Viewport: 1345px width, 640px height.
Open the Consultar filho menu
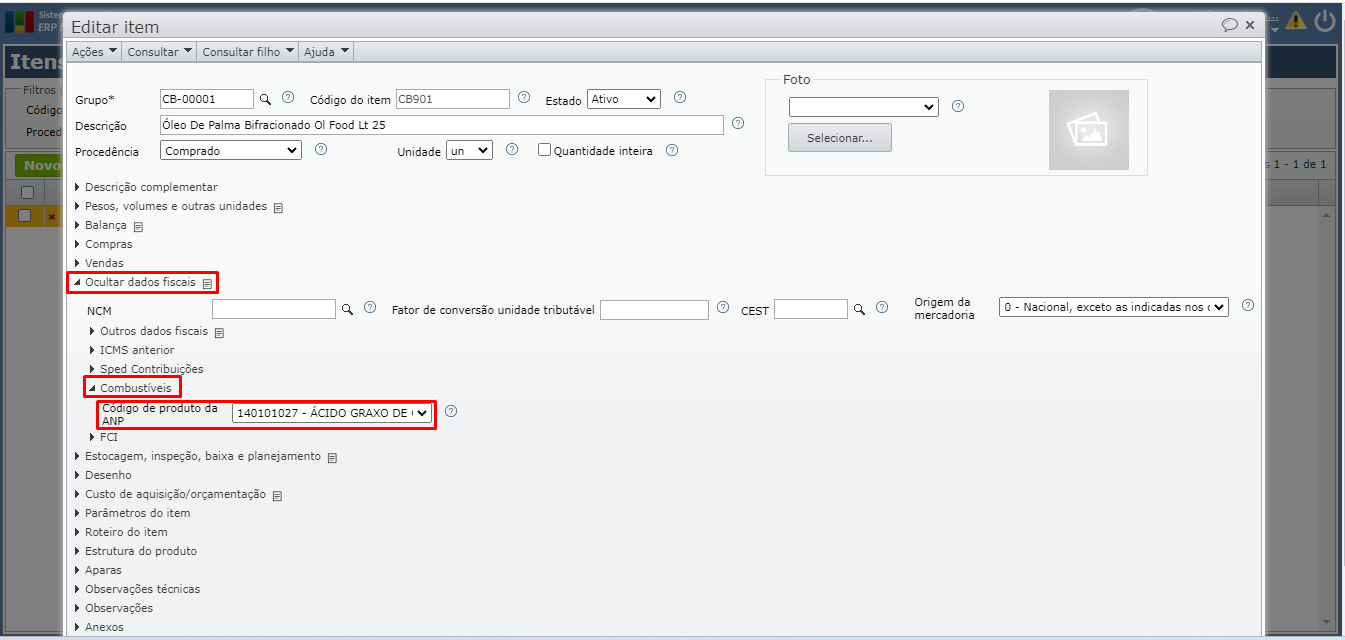point(248,51)
